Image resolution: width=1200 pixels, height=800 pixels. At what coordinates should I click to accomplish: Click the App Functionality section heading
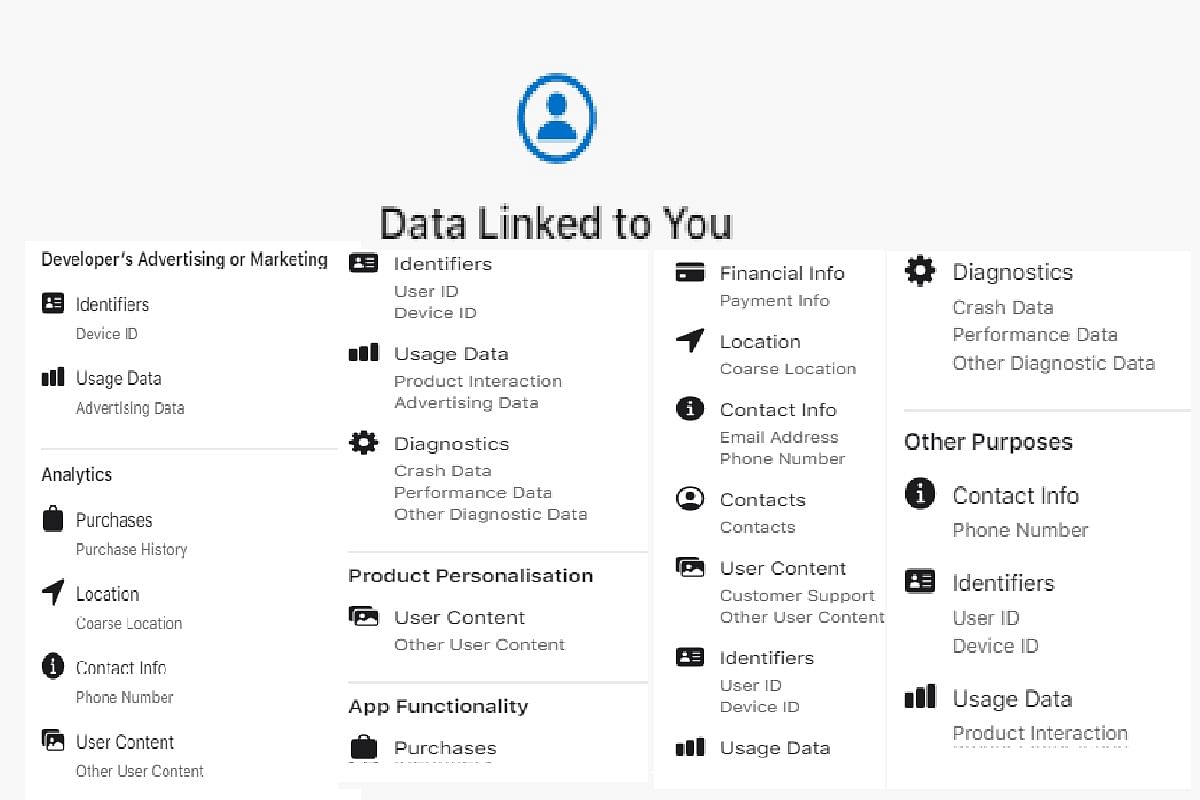point(438,707)
